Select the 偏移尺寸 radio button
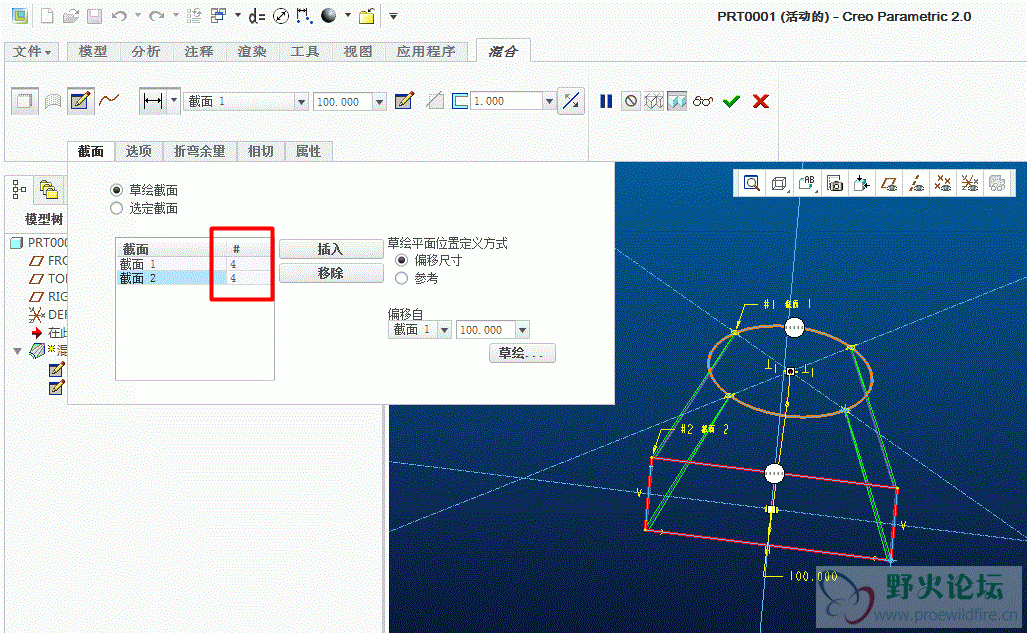The image size is (1027, 633). pyautogui.click(x=401, y=260)
